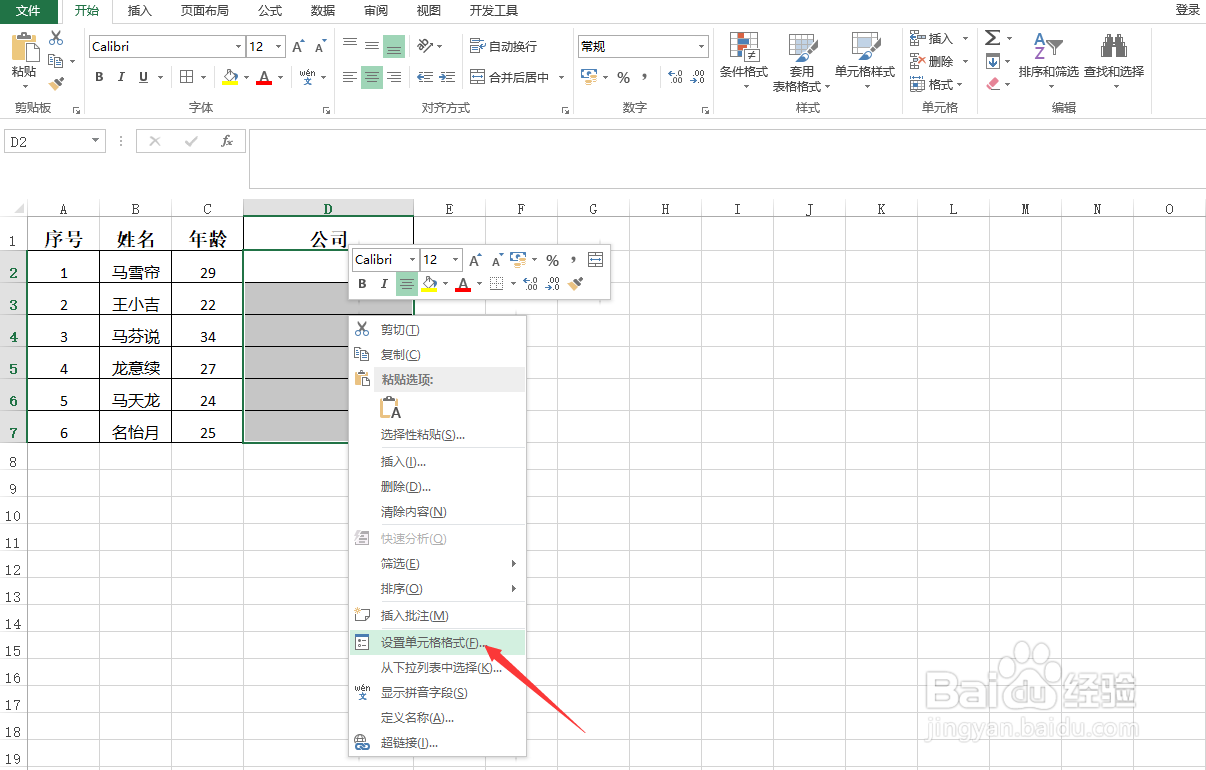The image size is (1206, 770).
Task: Open 条件格式 conditional formatting
Action: coord(744,60)
